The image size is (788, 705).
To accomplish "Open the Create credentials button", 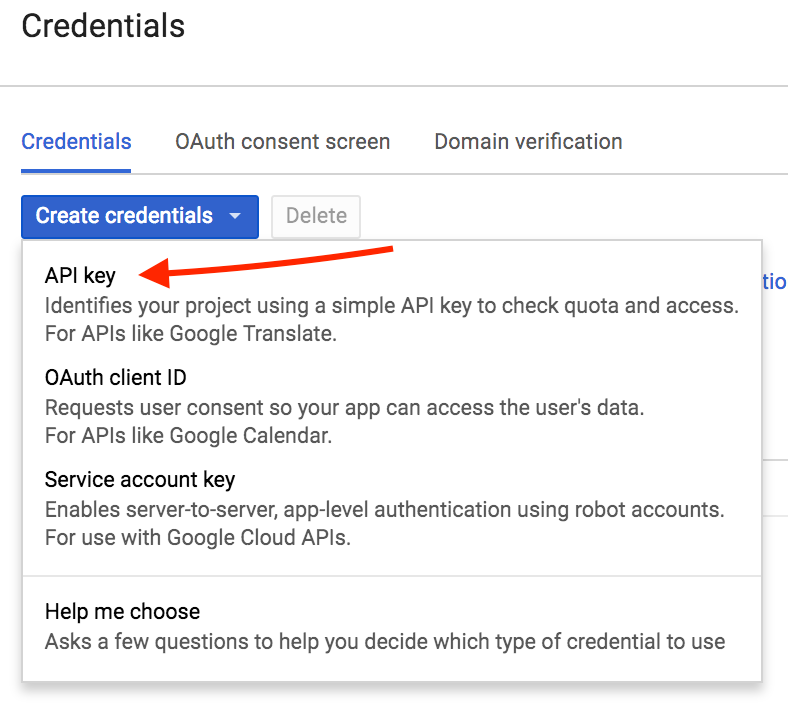I will coord(140,217).
